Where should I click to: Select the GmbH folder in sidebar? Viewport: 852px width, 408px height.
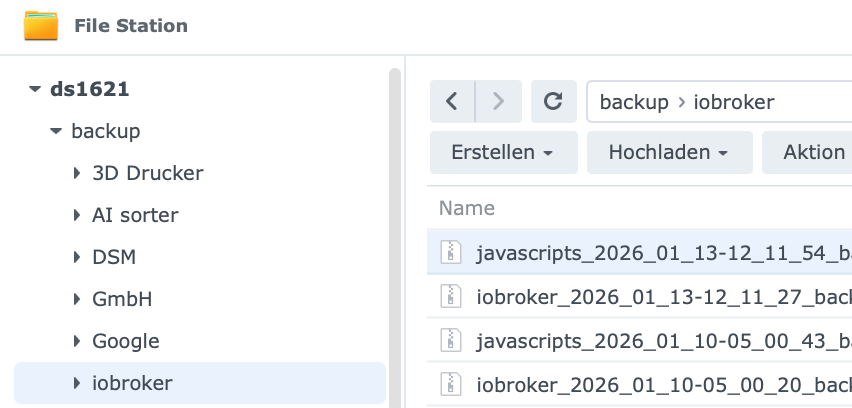pos(122,299)
